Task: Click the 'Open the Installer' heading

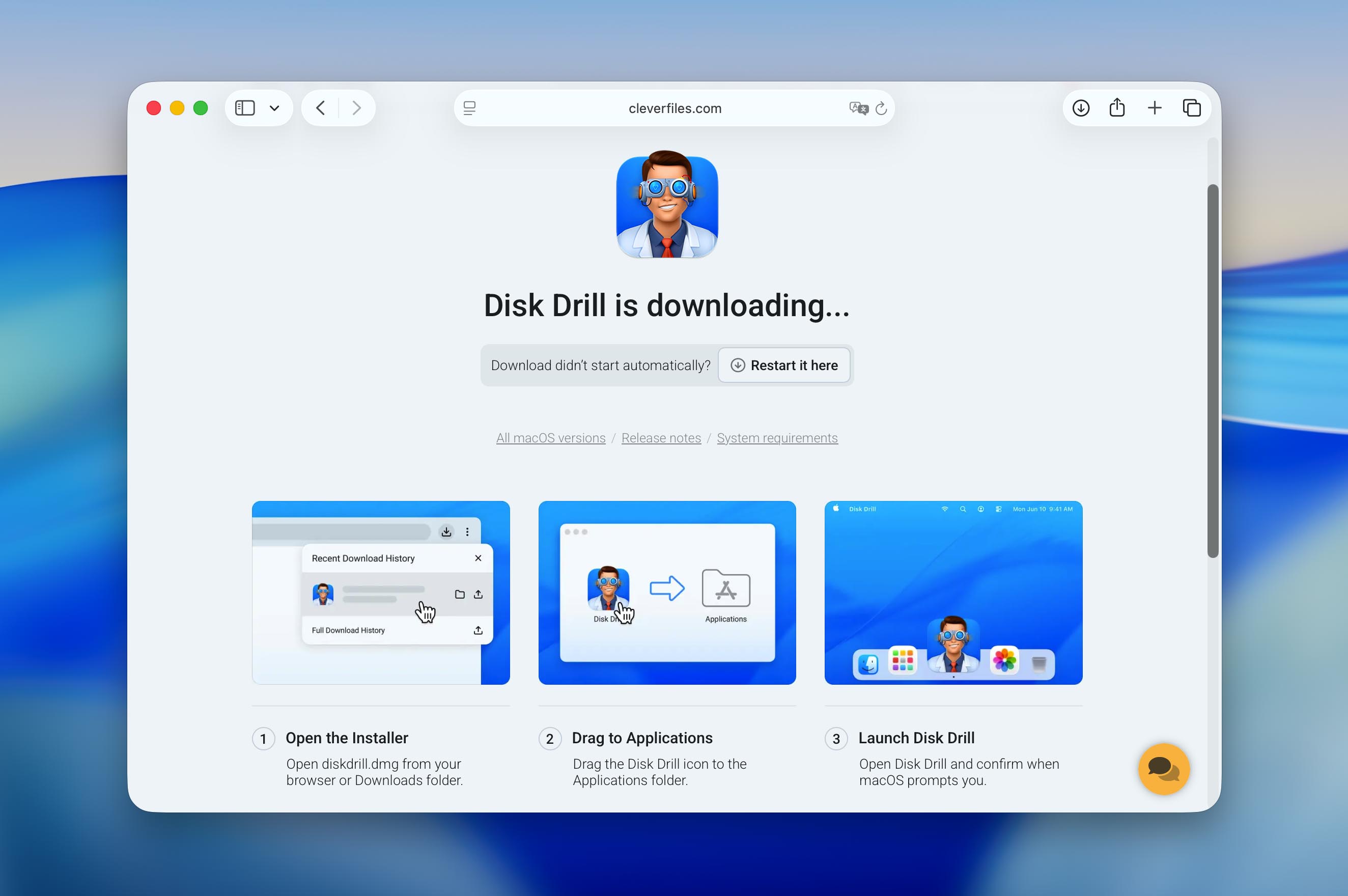Action: [347, 738]
